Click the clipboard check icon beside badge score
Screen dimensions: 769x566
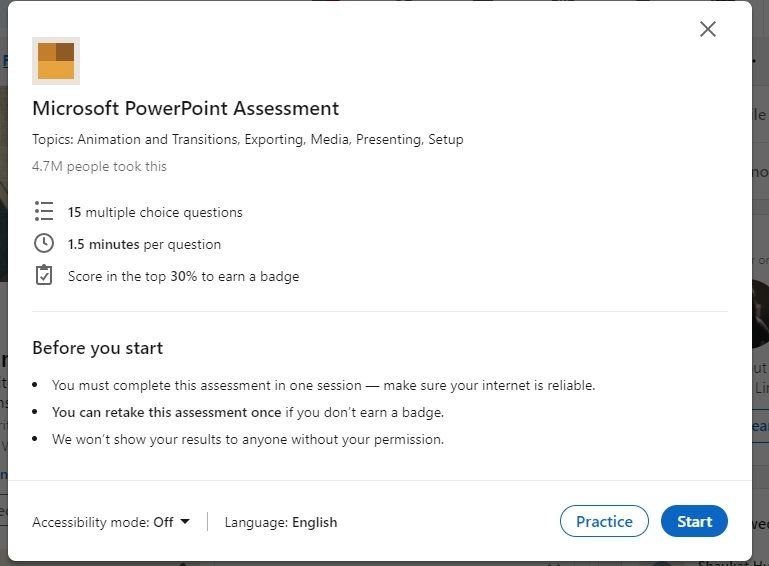click(43, 275)
